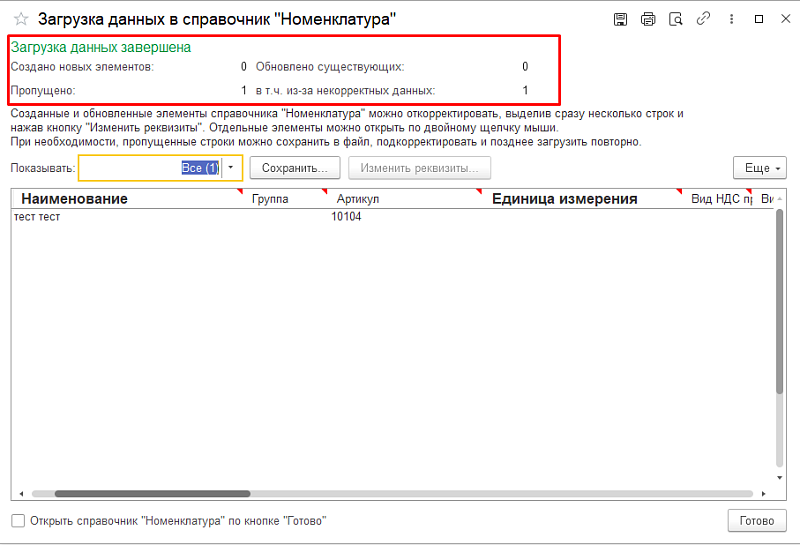Get link via chain icon
The image size is (800, 545).
(x=704, y=19)
